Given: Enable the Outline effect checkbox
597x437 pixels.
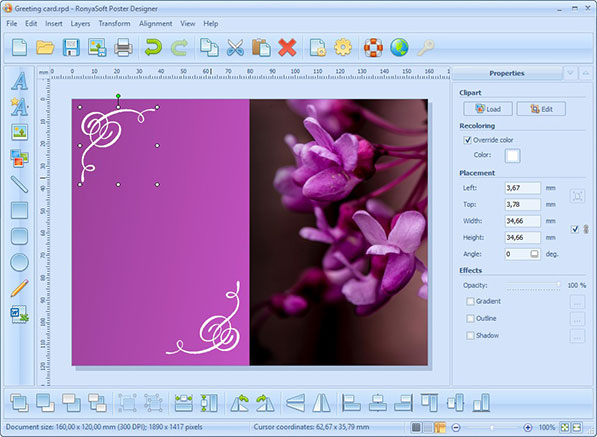Looking at the screenshot, I should (470, 318).
